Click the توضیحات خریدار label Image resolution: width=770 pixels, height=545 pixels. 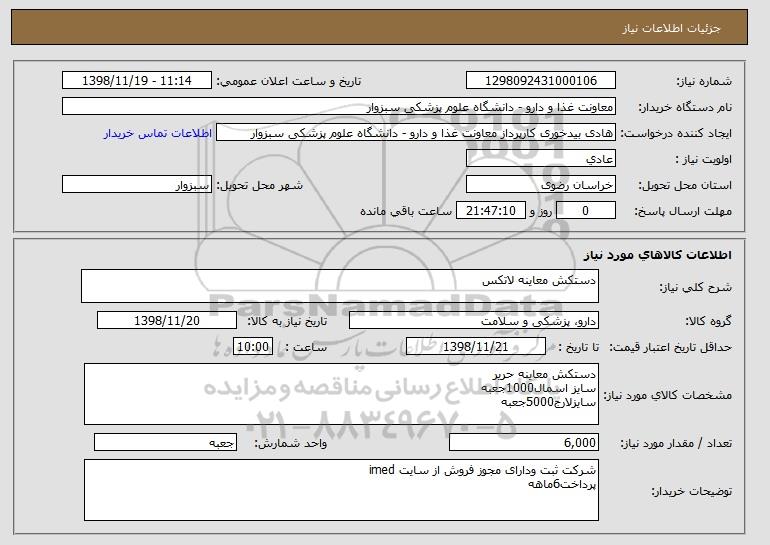click(x=691, y=491)
